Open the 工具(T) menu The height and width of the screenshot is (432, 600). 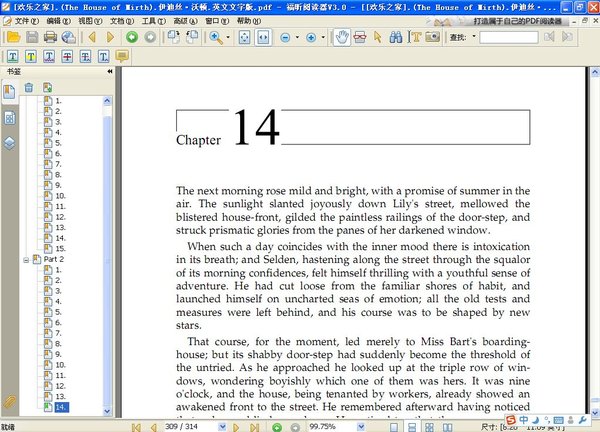coord(154,21)
